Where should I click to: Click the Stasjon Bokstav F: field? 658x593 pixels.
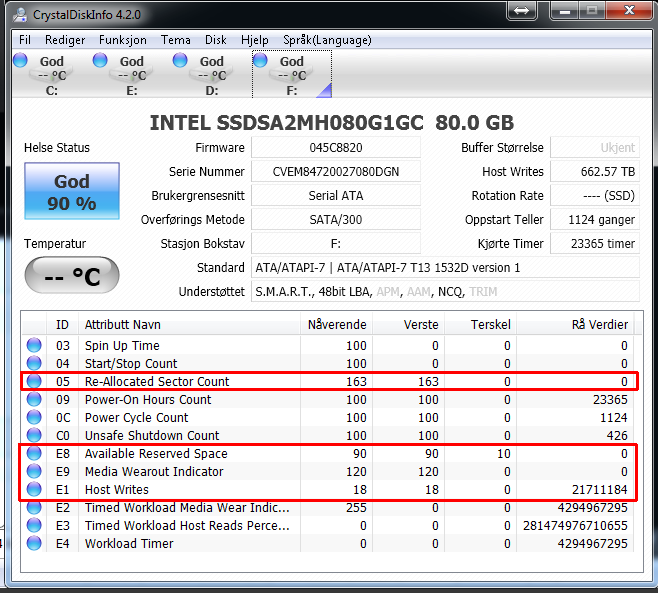pyautogui.click(x=336, y=243)
